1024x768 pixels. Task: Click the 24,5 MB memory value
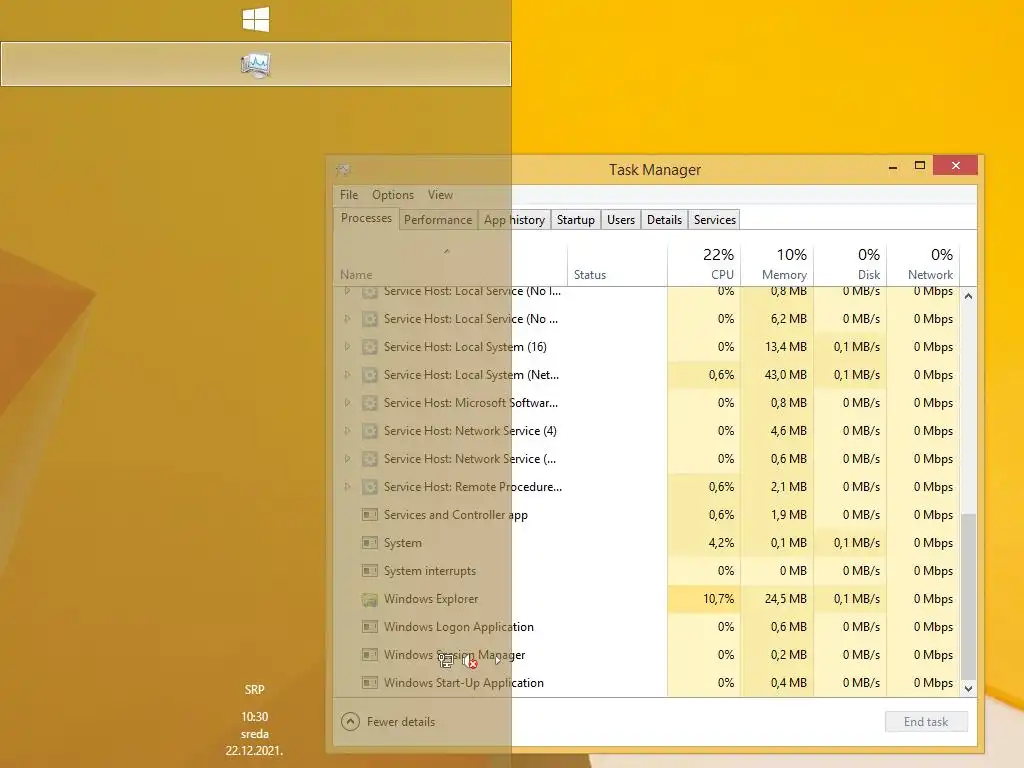coord(786,599)
